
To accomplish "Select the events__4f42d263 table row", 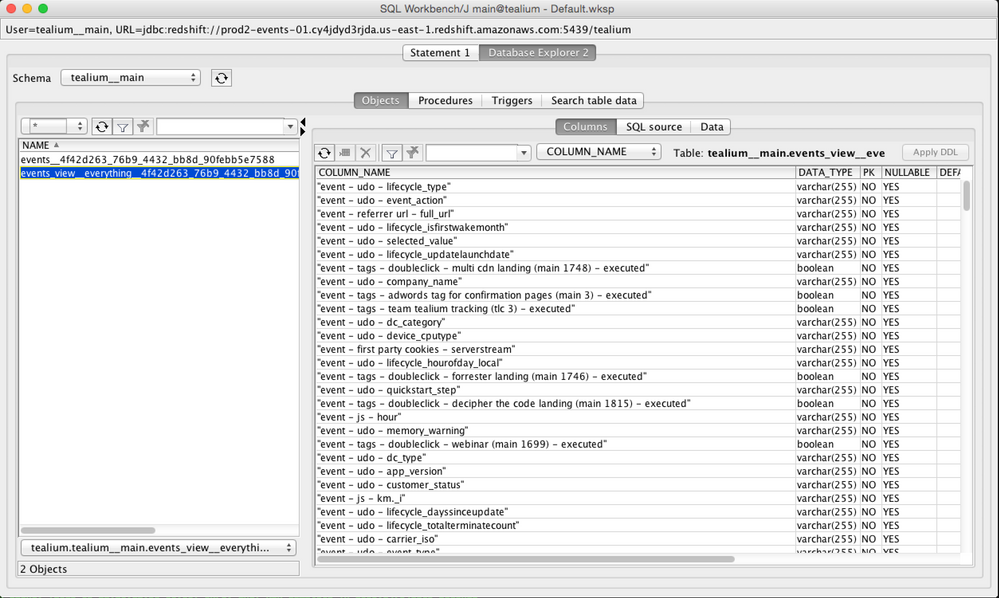I will coord(147,159).
